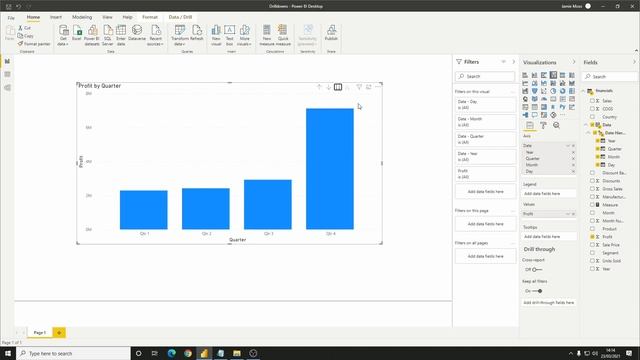
Task: Remove Year from the Axis well
Action: (573, 152)
